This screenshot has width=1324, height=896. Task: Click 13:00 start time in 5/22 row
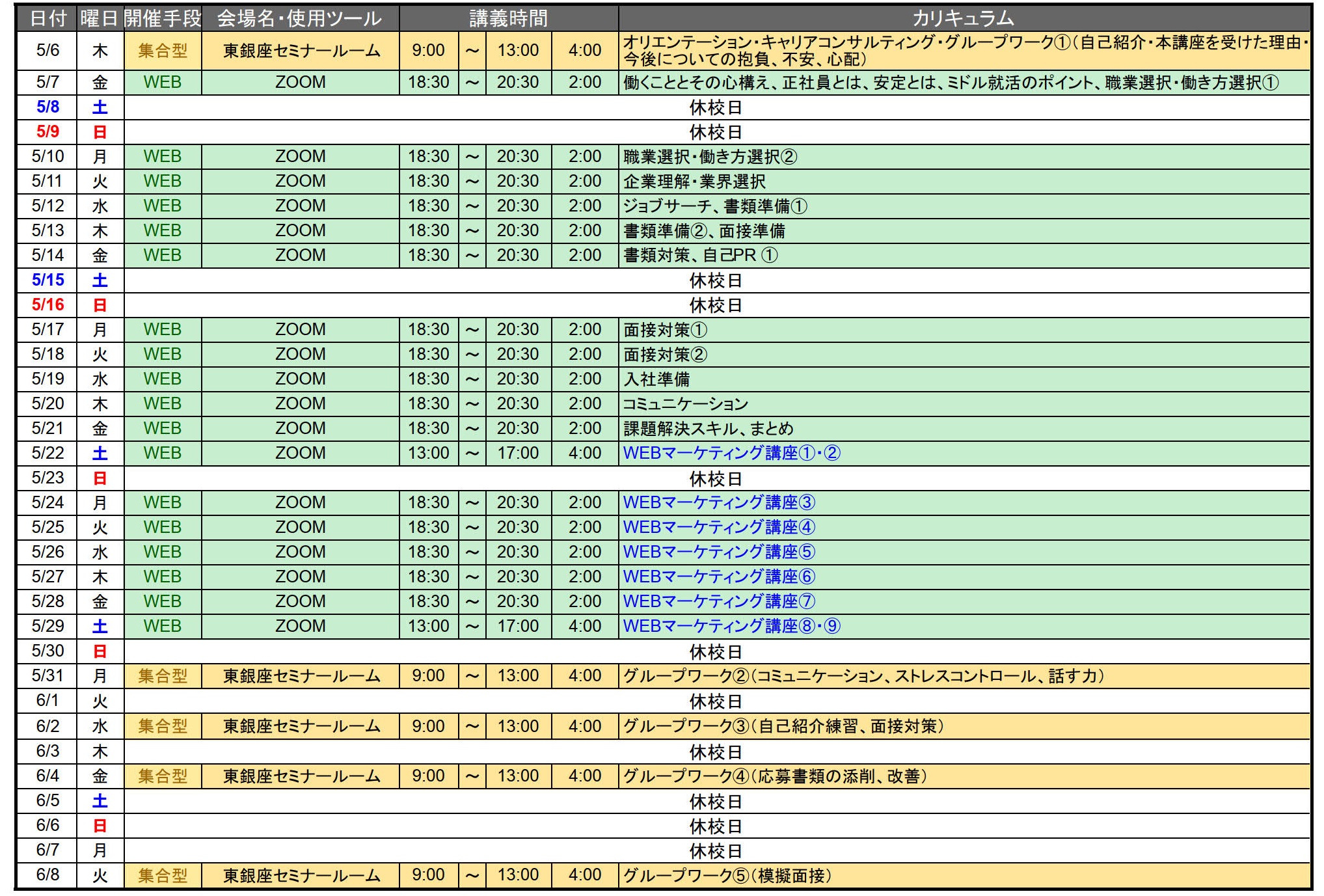pyautogui.click(x=429, y=454)
